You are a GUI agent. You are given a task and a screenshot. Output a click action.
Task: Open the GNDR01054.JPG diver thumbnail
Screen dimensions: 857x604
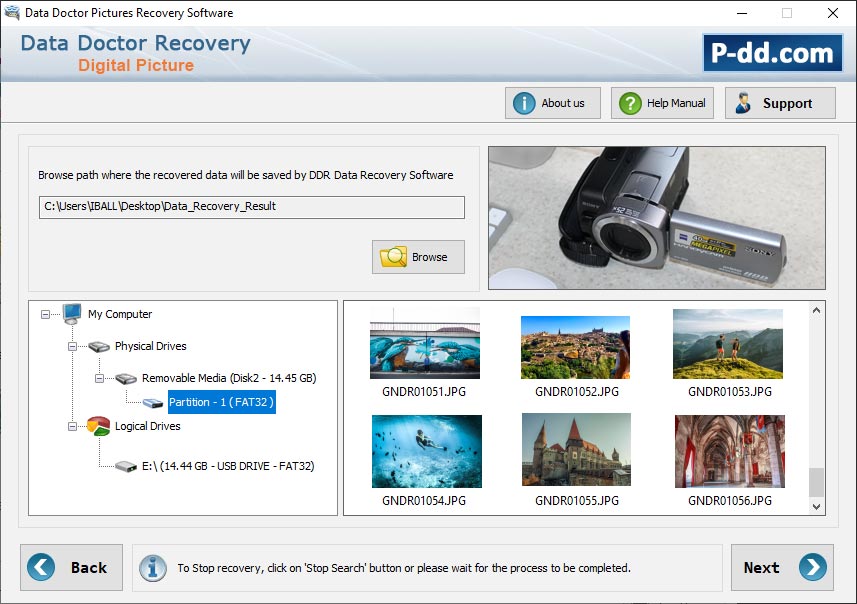tap(425, 451)
